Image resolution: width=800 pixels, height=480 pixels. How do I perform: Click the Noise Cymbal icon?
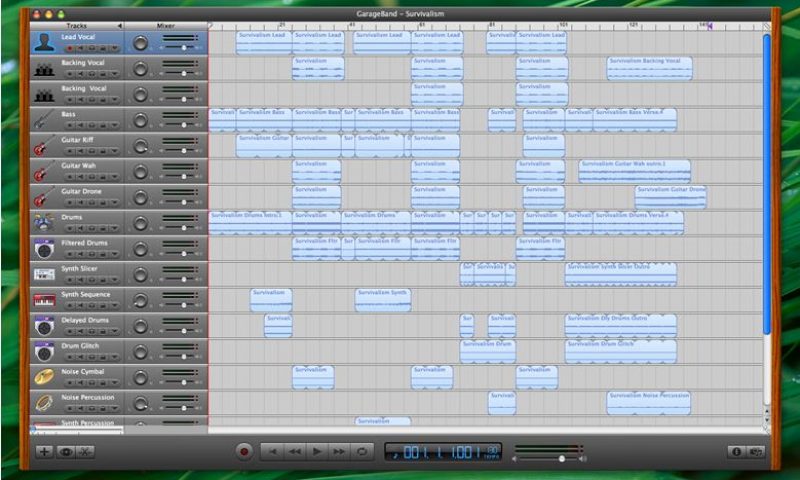coord(44,377)
